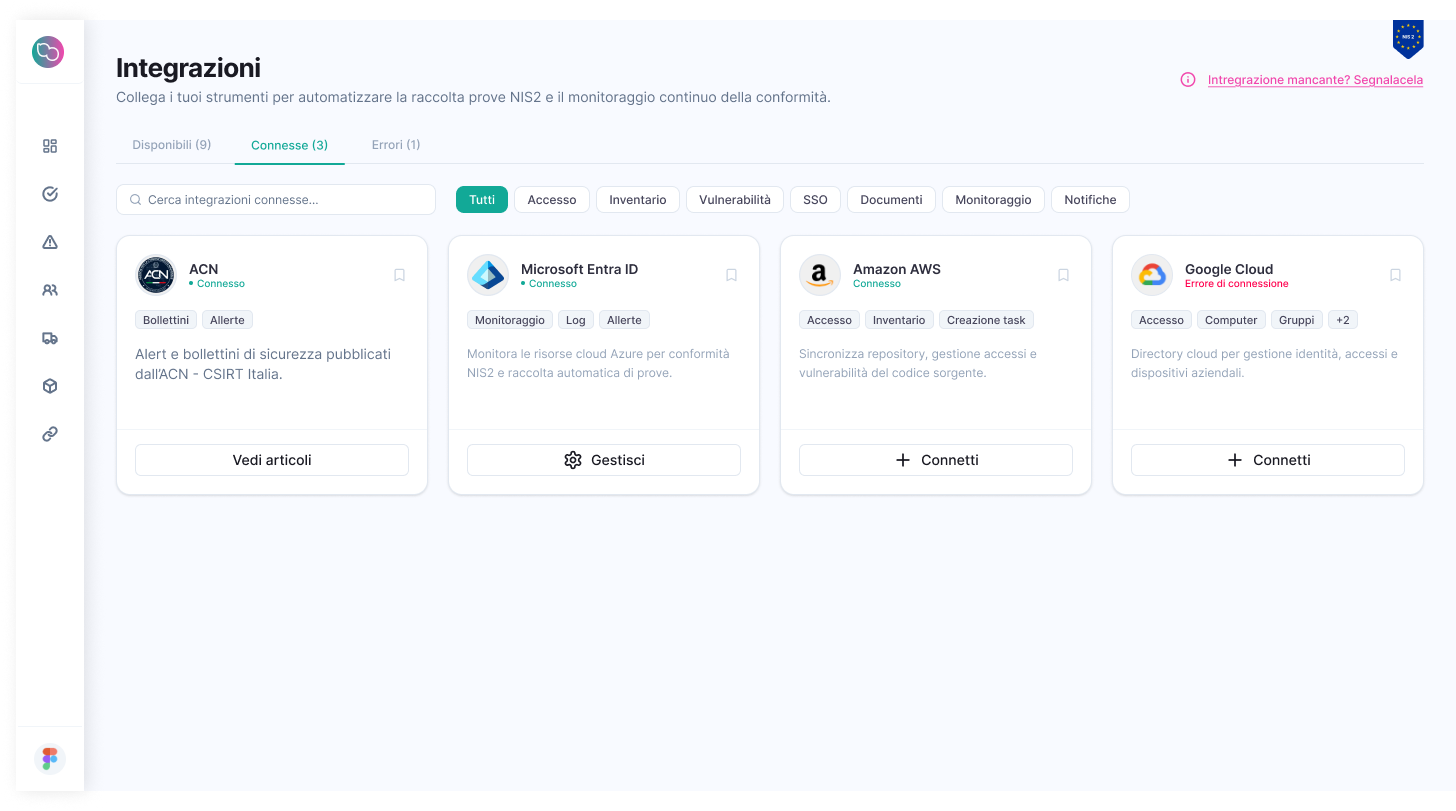Image resolution: width=1456 pixels, height=811 pixels.
Task: Expand the +2 tags on Google Cloud
Action: click(1343, 320)
